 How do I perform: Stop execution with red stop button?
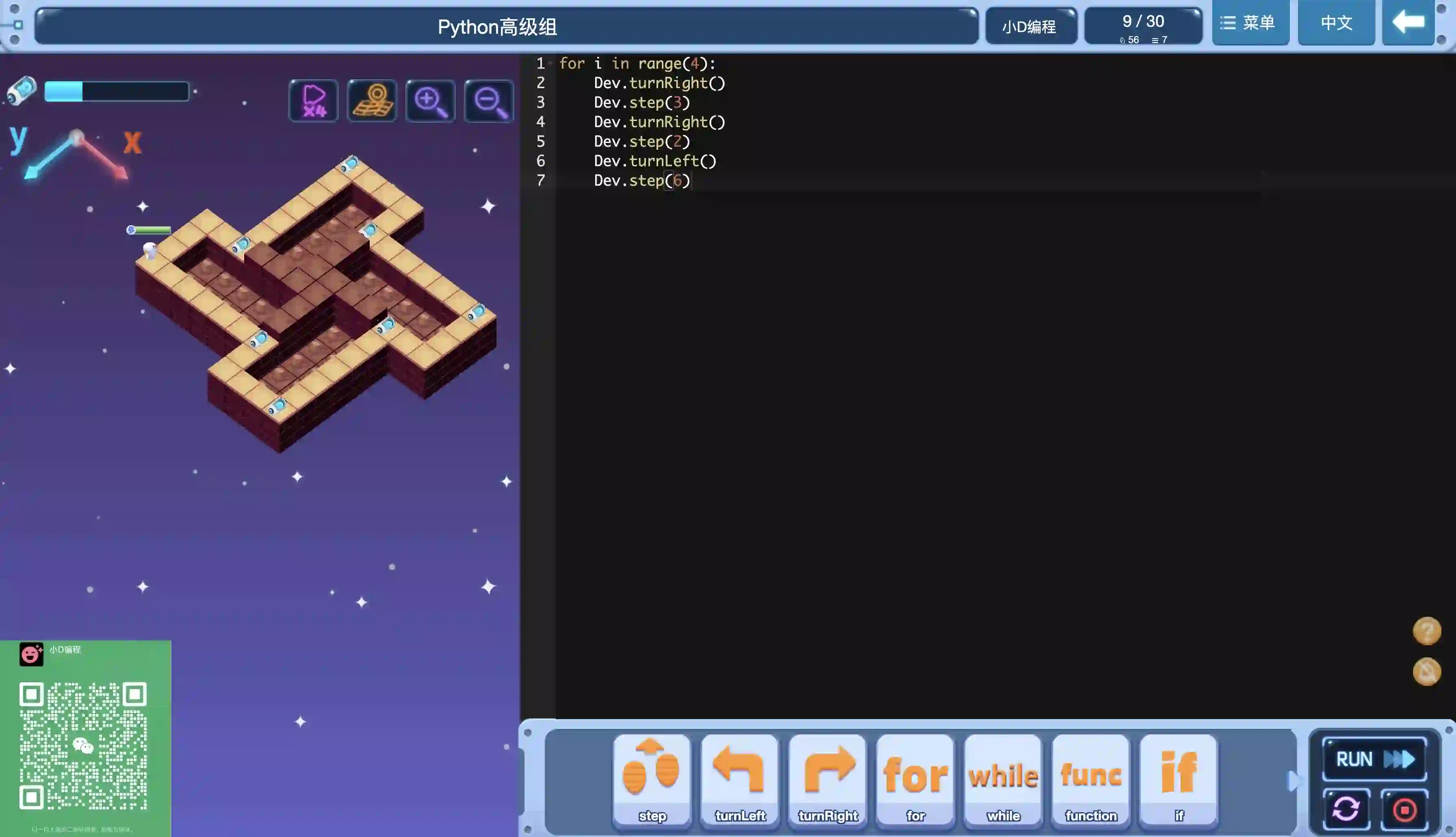tap(1404, 809)
